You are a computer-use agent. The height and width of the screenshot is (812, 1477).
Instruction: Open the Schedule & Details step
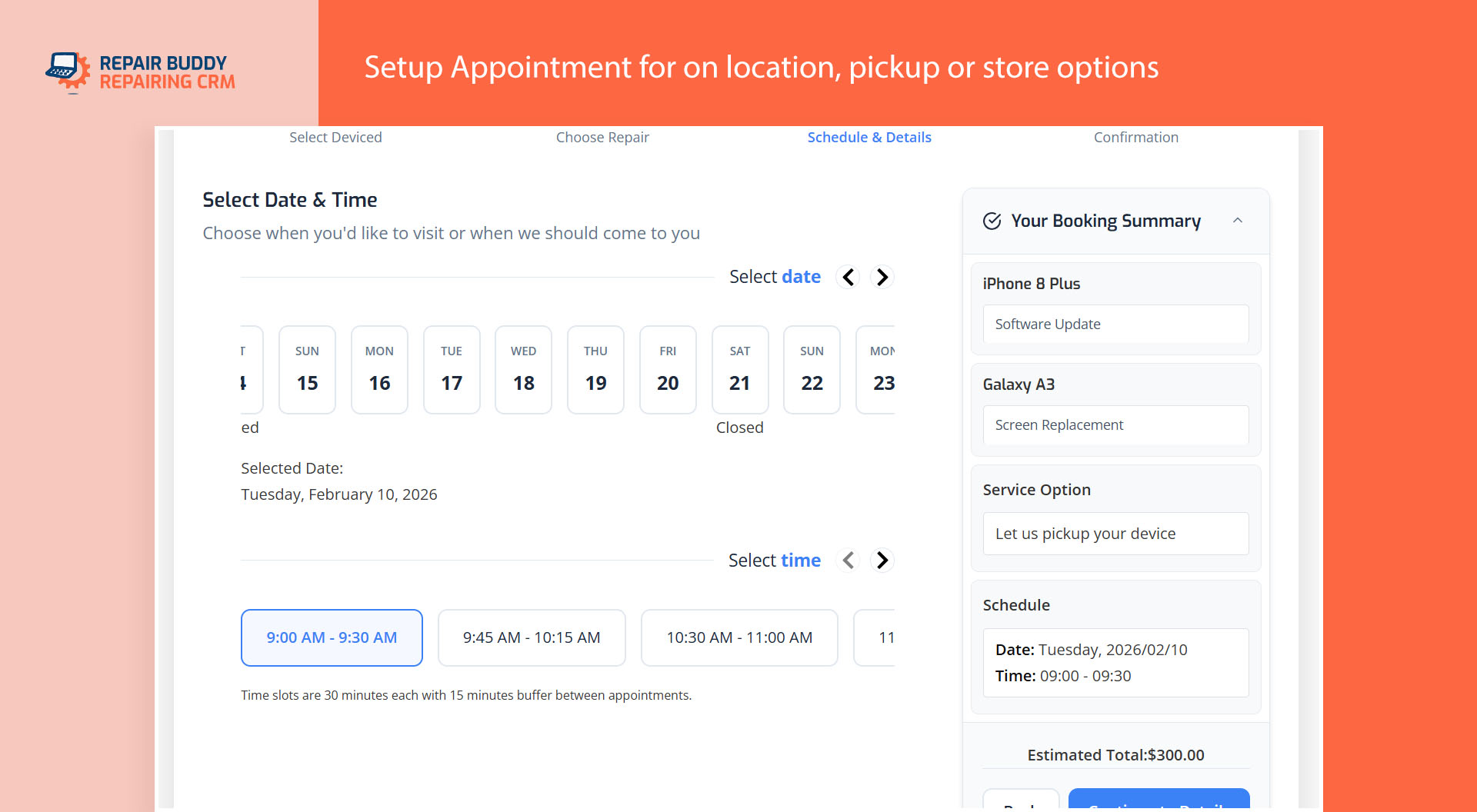(x=869, y=138)
